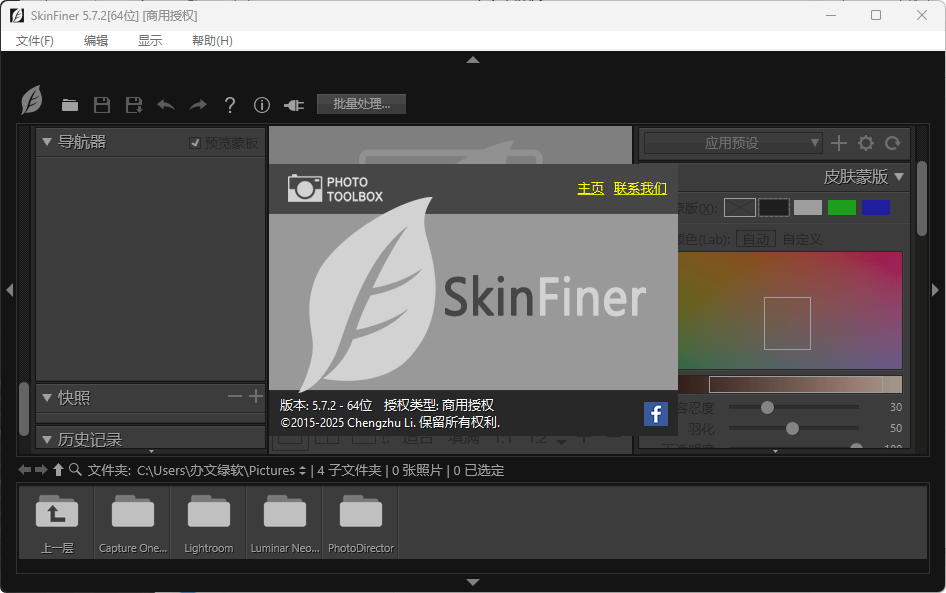Open the 主页 homepage link
This screenshot has height=593, width=946.
coord(590,187)
